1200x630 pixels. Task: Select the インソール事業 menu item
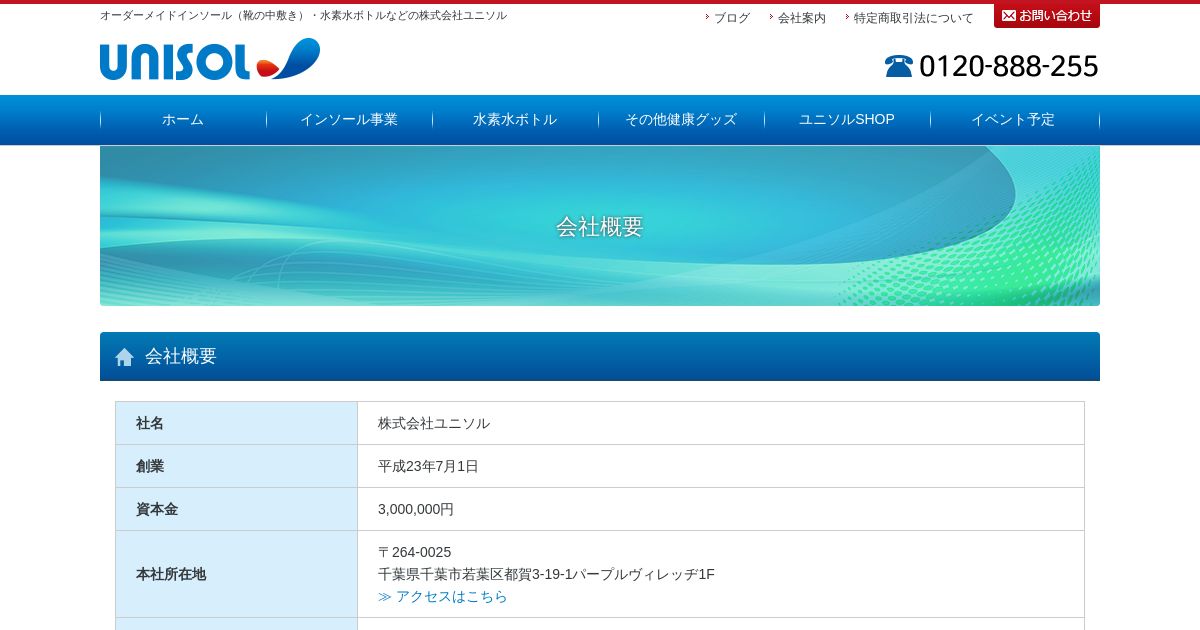pyautogui.click(x=349, y=120)
